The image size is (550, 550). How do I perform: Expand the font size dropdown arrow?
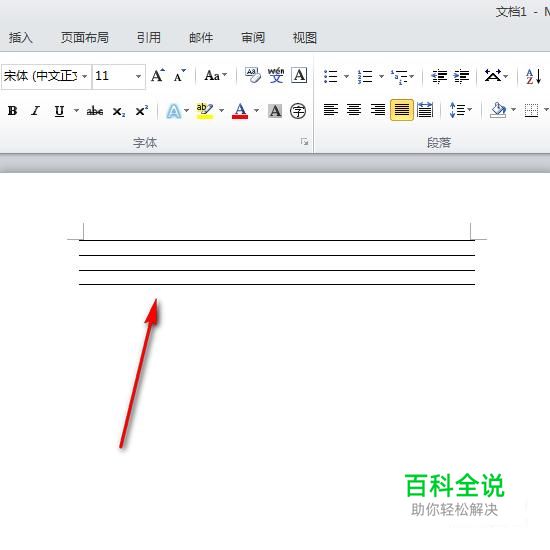(139, 76)
